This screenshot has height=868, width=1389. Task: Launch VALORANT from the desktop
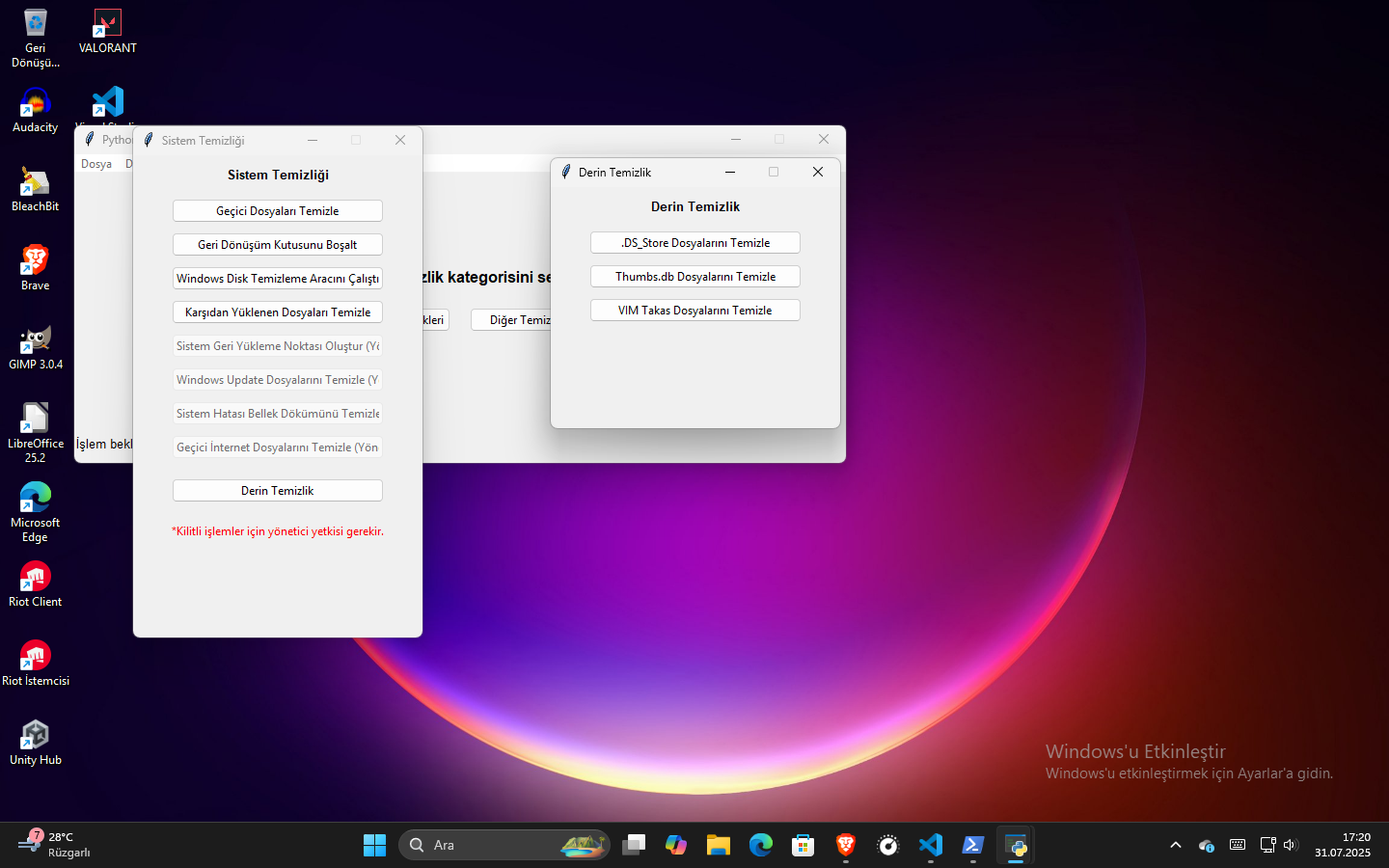click(x=108, y=32)
